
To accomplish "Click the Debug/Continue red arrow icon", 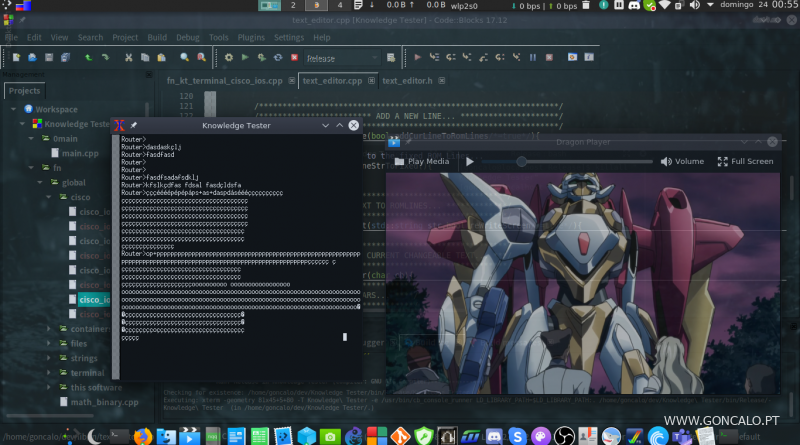I will point(417,57).
